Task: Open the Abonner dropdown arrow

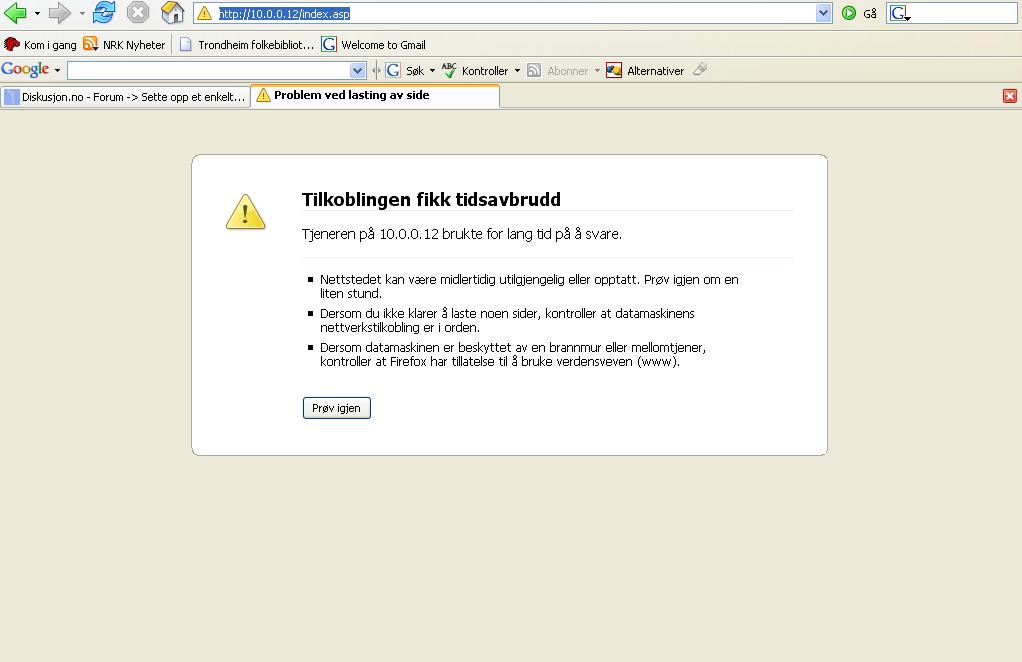Action: tap(597, 70)
